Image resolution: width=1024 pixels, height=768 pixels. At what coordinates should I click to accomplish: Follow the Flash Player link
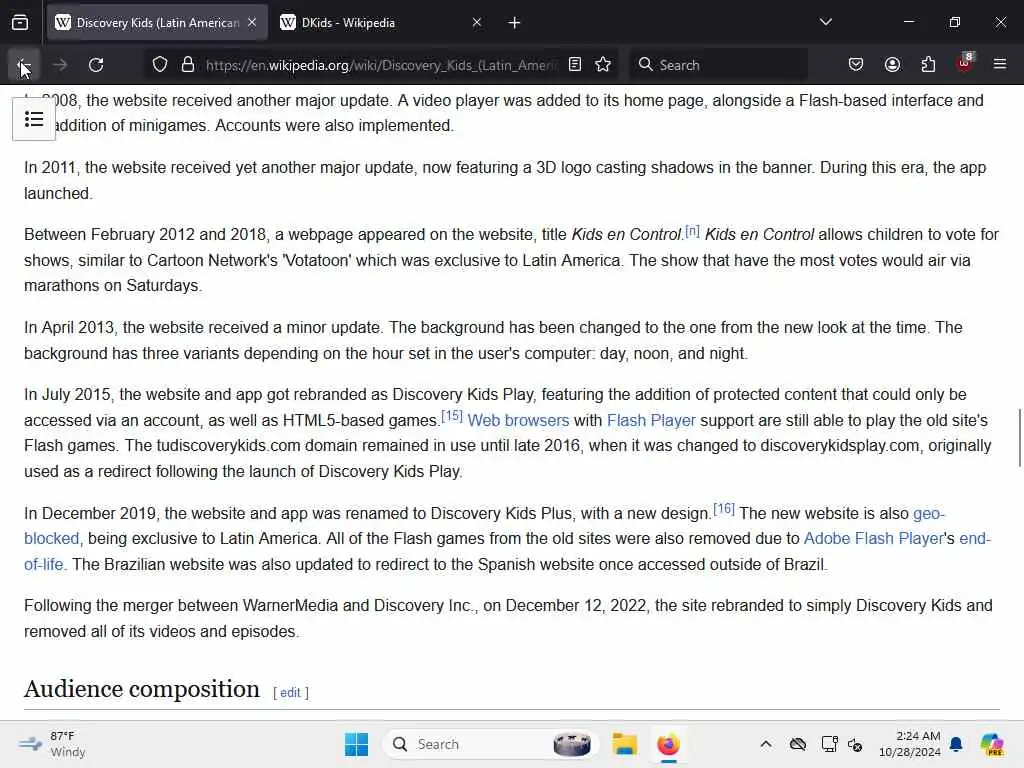click(651, 421)
